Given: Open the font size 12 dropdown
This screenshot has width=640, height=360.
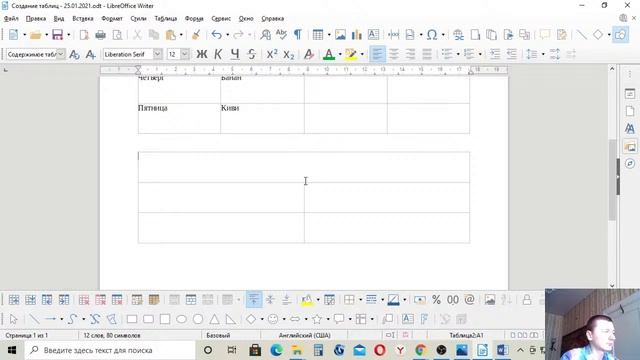Looking at the screenshot, I should click(184, 54).
